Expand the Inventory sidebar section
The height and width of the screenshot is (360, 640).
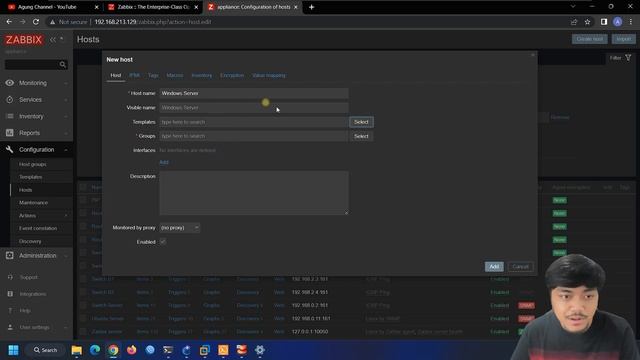(x=36, y=116)
